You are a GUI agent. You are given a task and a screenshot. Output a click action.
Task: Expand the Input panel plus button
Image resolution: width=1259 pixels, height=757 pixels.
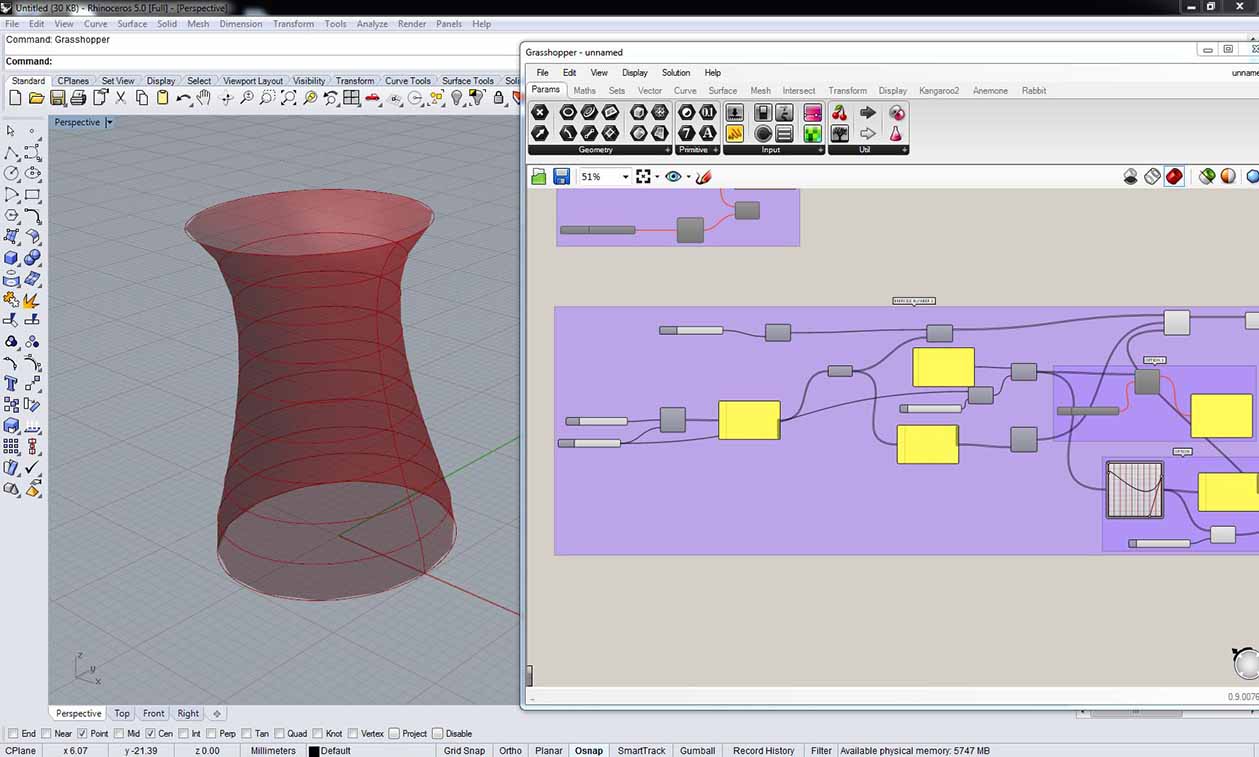[x=820, y=150]
